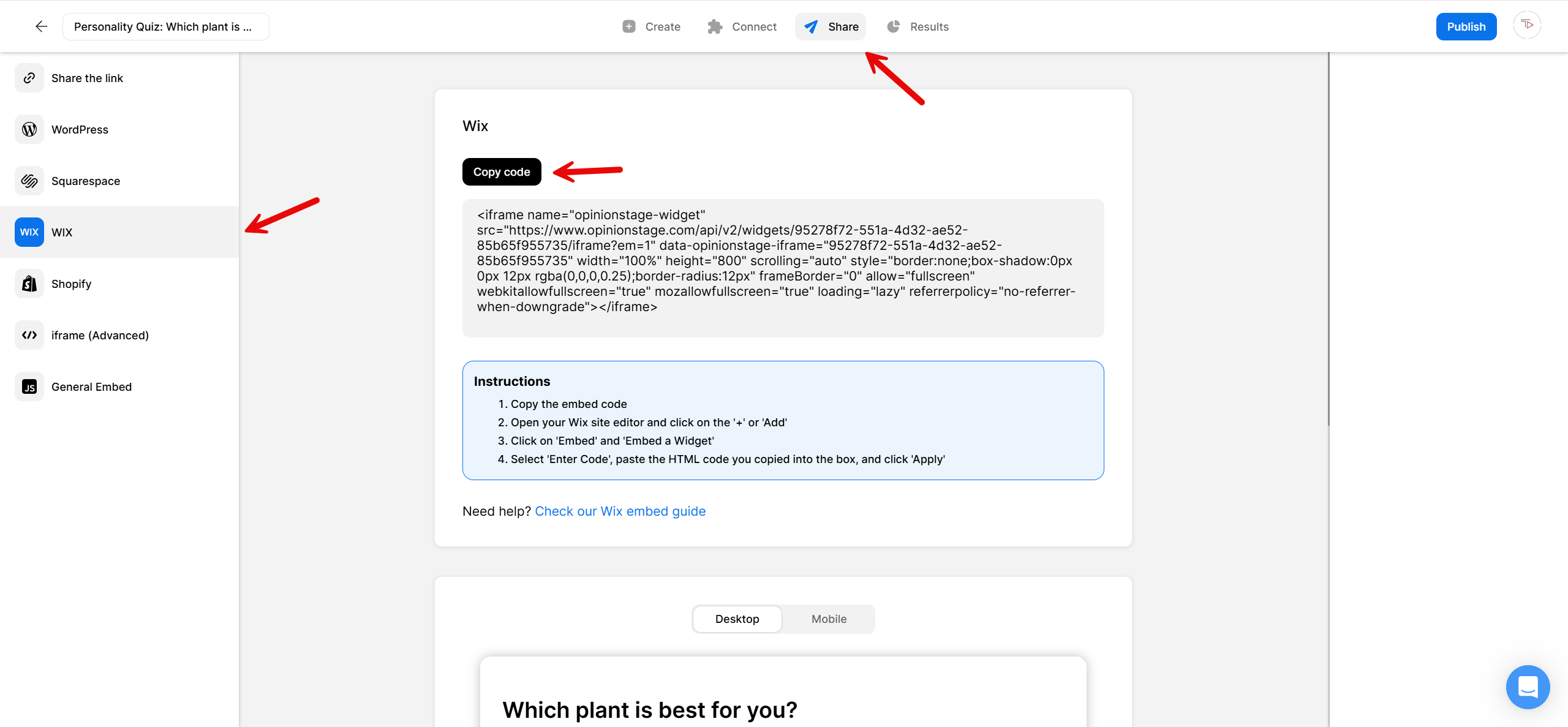Click the user avatar in top right
1568x727 pixels.
click(x=1527, y=25)
